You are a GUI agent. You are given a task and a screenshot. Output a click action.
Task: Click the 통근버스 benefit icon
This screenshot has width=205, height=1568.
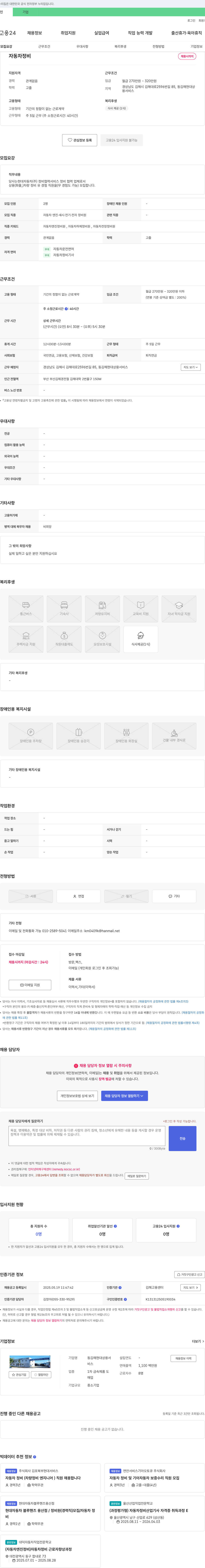pyautogui.click(x=26, y=609)
